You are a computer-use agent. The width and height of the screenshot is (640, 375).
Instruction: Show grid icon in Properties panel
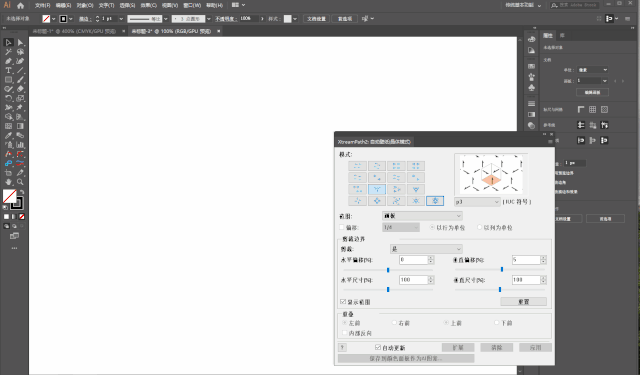pyautogui.click(x=592, y=109)
